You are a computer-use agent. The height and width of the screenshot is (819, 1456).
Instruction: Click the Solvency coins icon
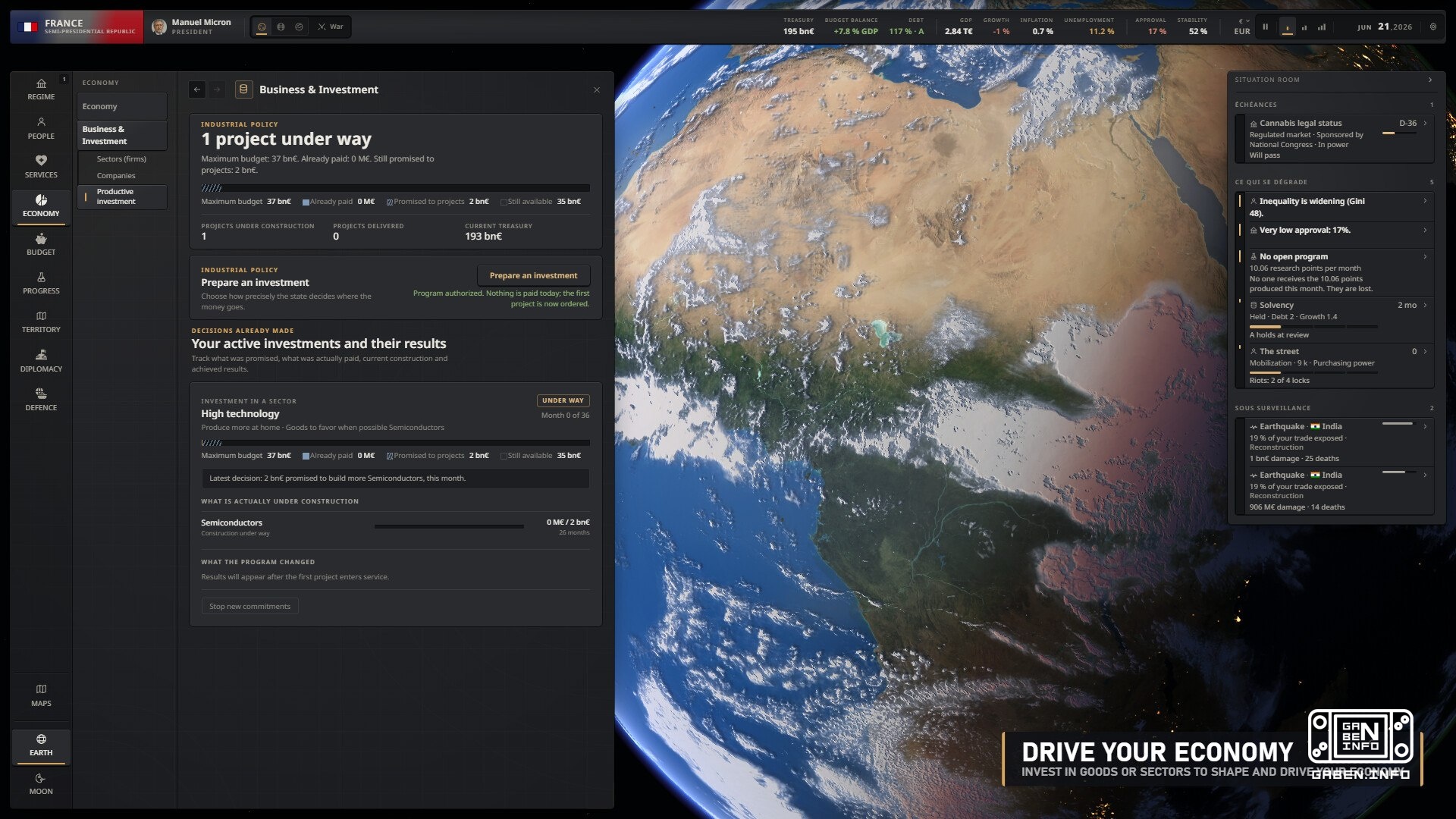pyautogui.click(x=1254, y=306)
